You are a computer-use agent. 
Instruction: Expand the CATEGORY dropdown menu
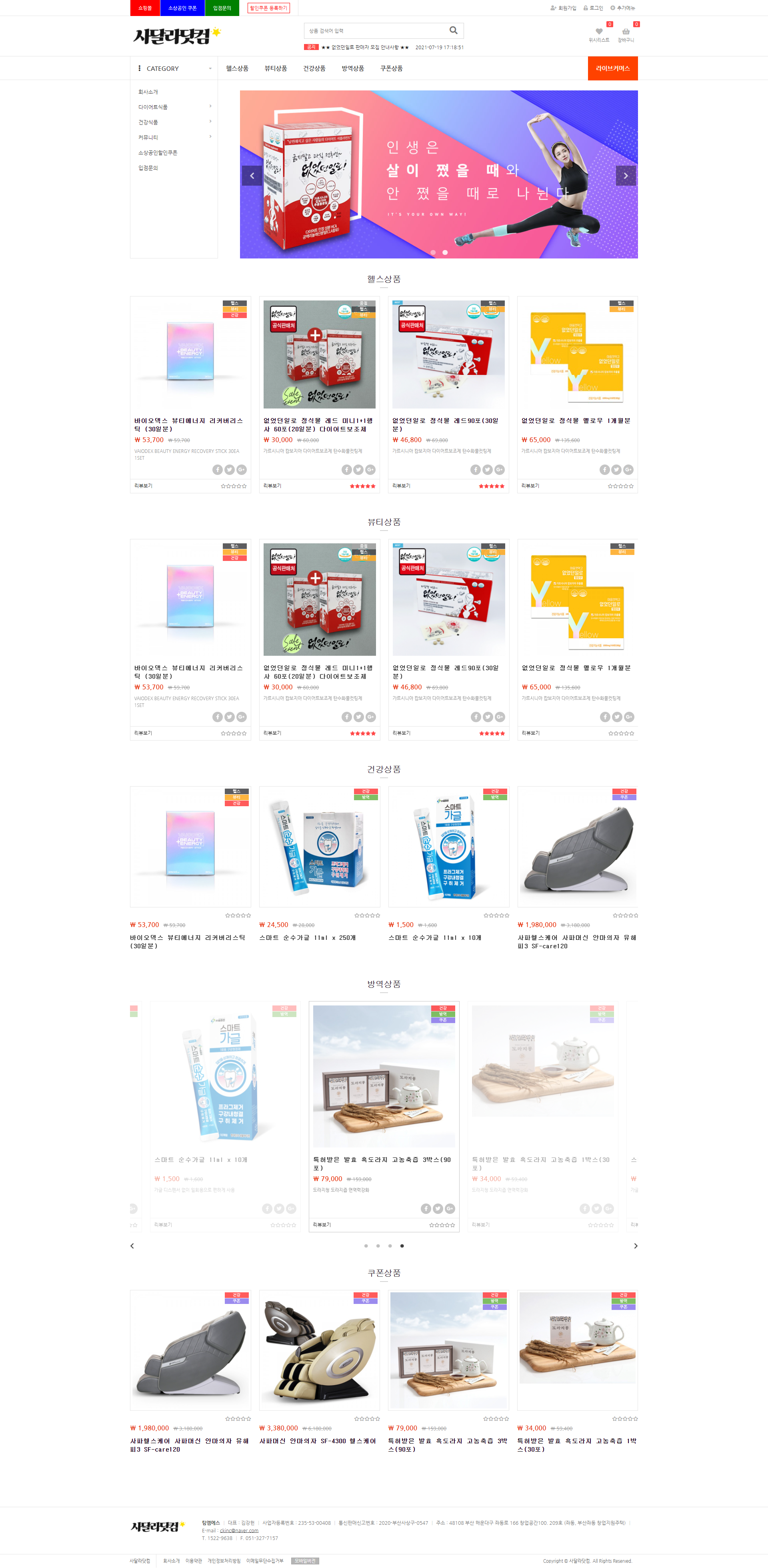(x=174, y=68)
